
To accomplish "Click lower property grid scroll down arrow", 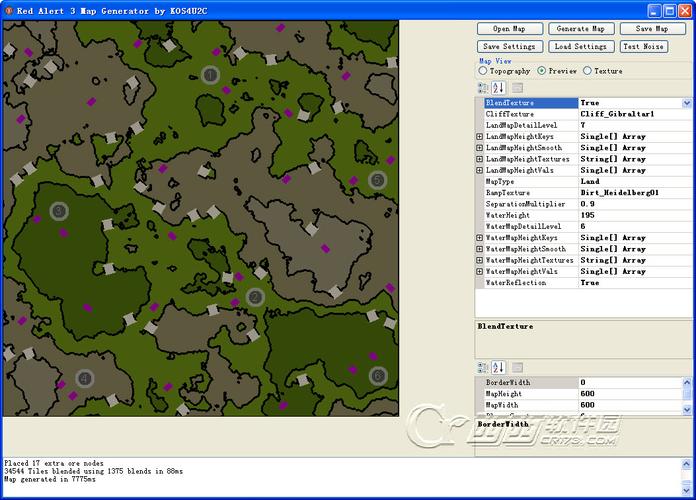I will pyautogui.click(x=687, y=409).
